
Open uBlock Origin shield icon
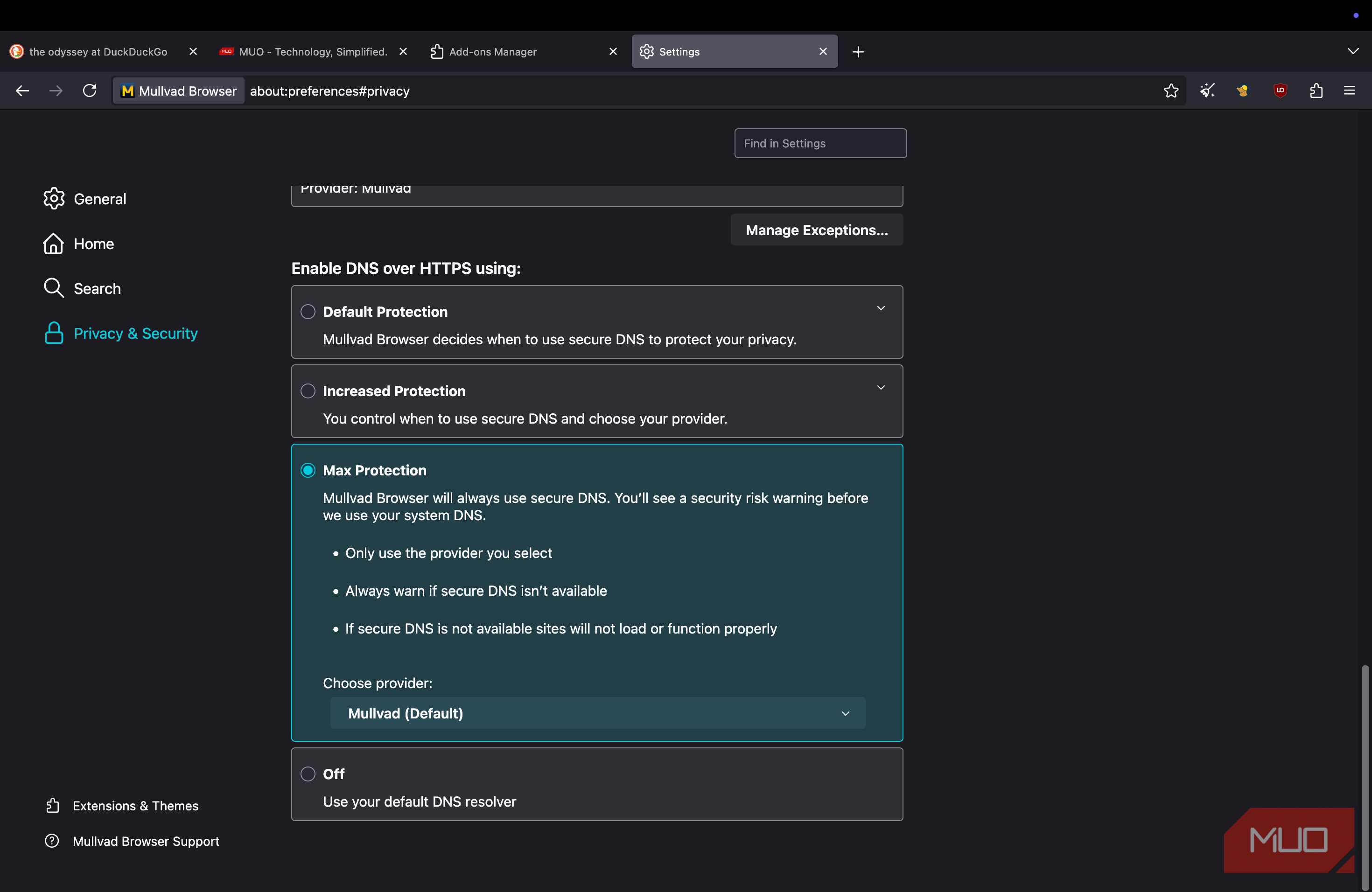[1280, 91]
